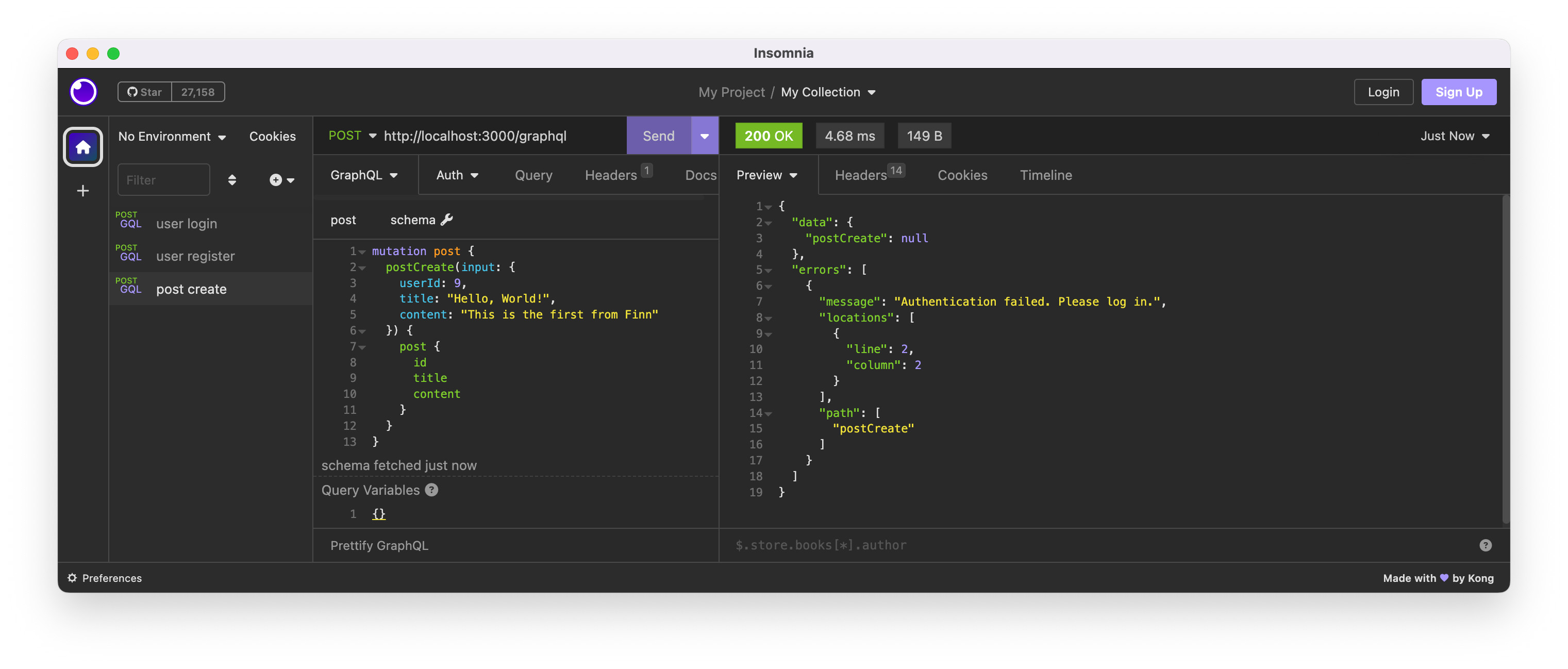The image size is (1568, 669).
Task: Open the Preview mode dropdown
Action: [x=766, y=175]
